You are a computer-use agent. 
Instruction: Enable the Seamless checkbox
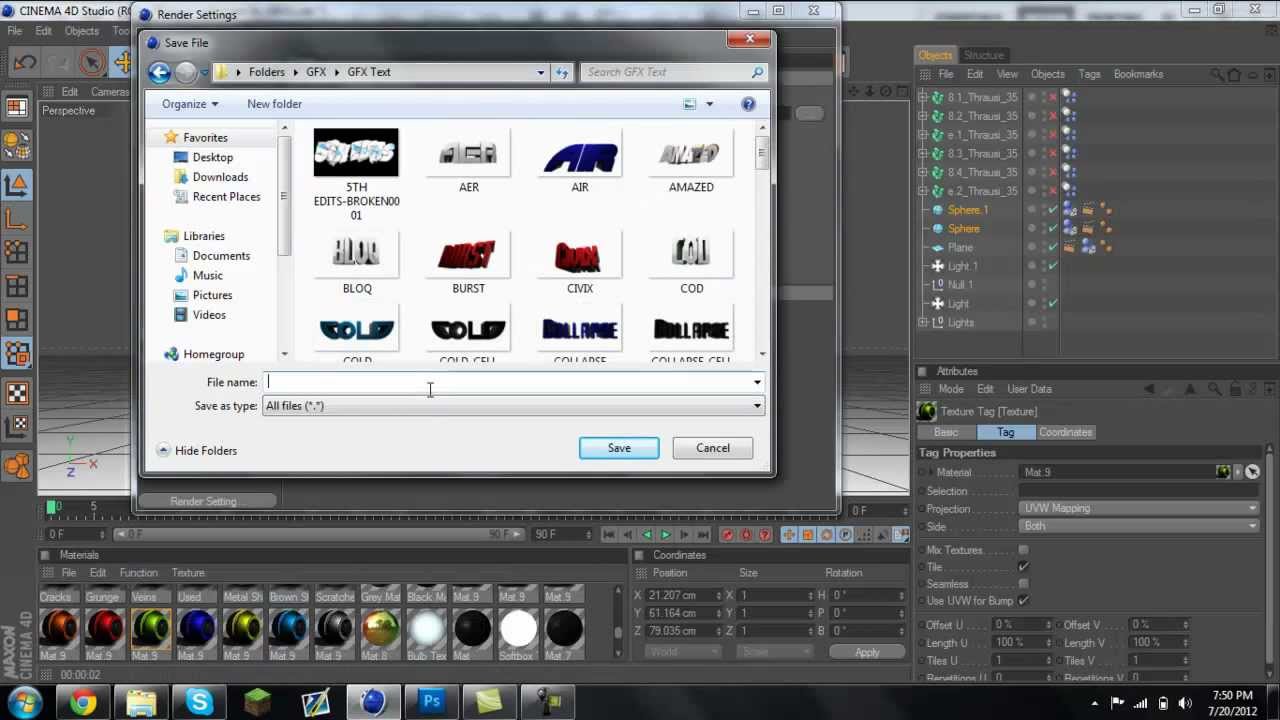(x=1023, y=584)
